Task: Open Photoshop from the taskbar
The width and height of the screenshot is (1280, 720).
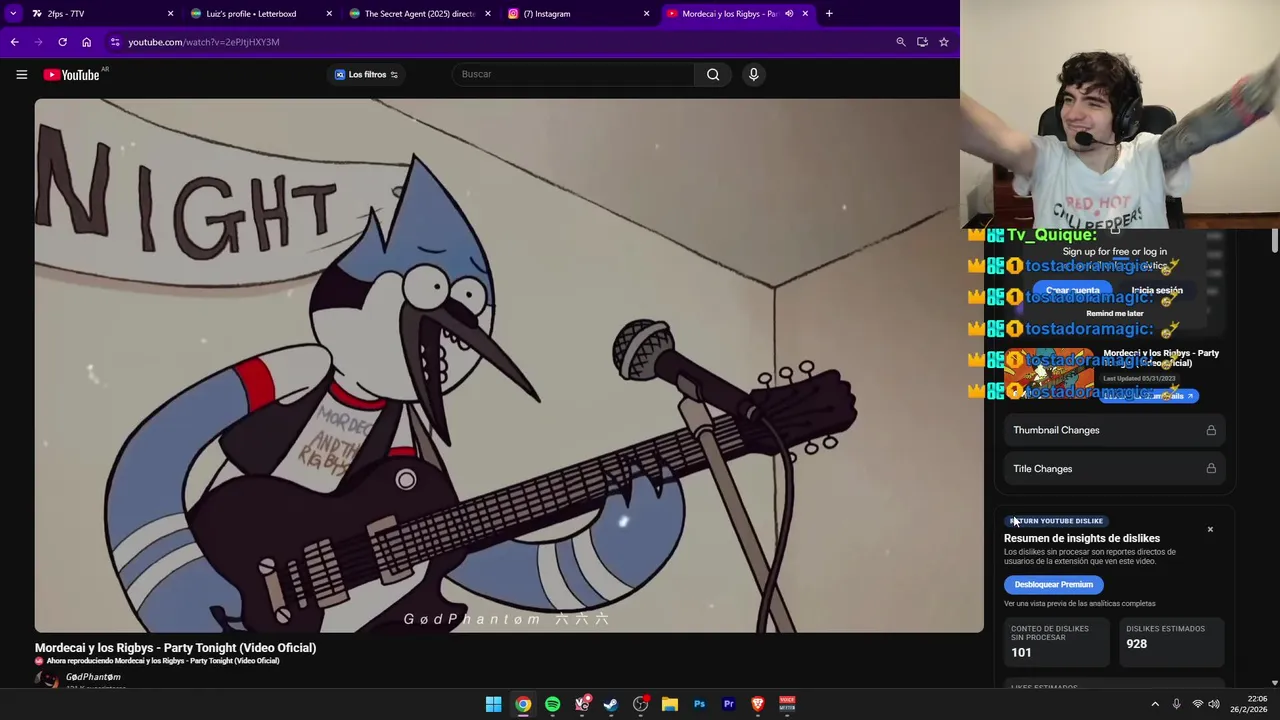Action: 699,704
